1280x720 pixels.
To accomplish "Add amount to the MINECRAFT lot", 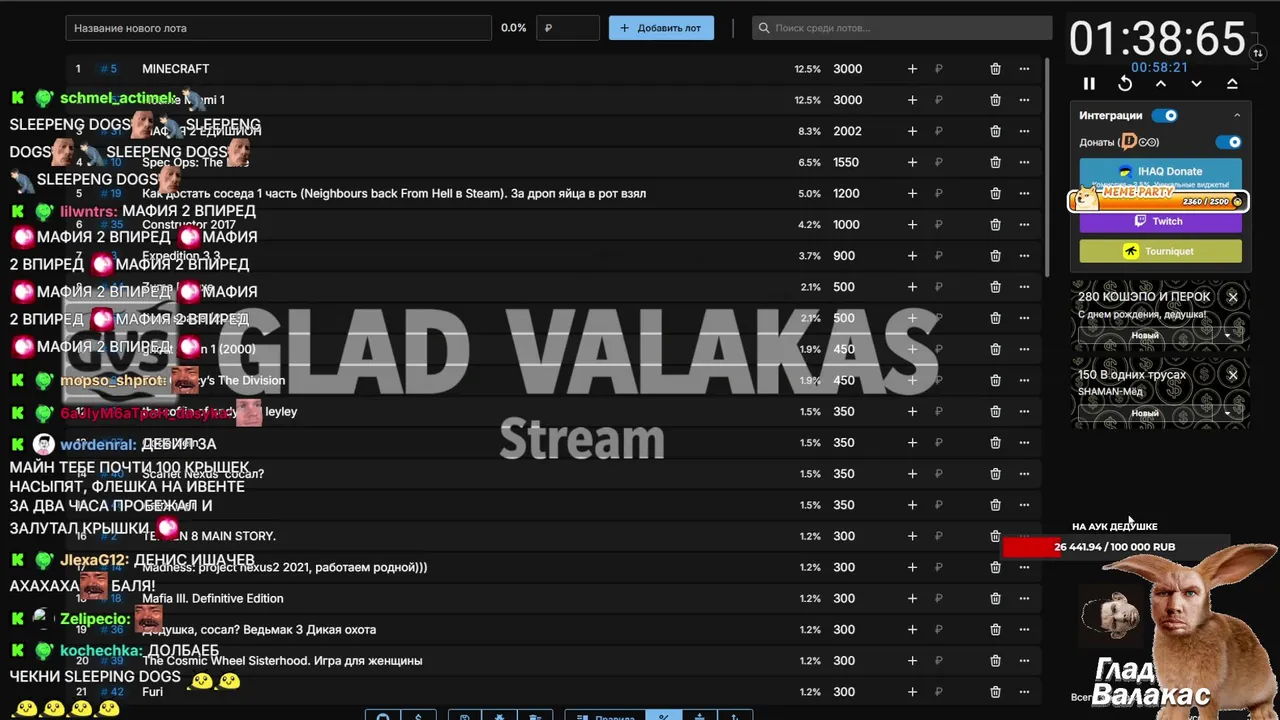I will [912, 69].
